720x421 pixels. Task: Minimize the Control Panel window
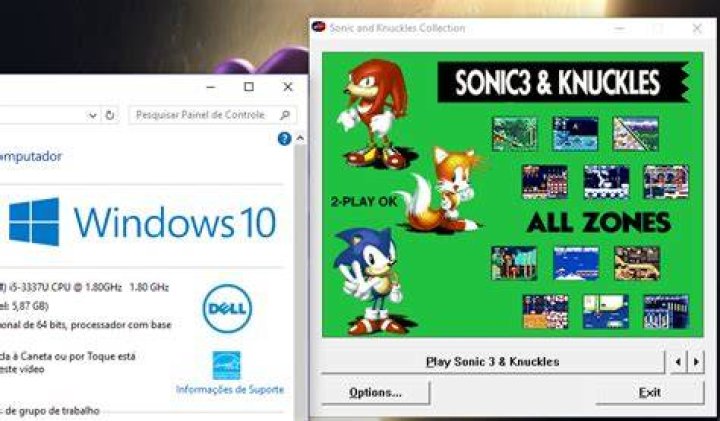coord(210,86)
